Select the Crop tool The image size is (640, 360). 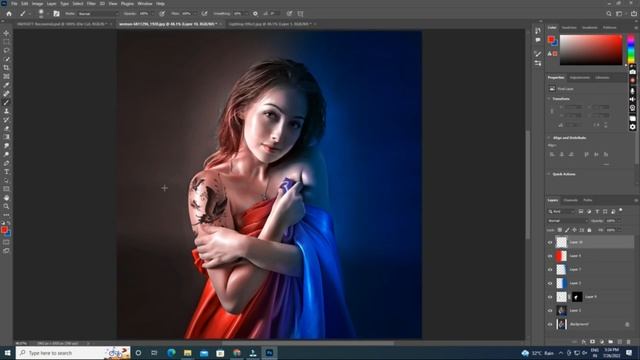(6, 68)
